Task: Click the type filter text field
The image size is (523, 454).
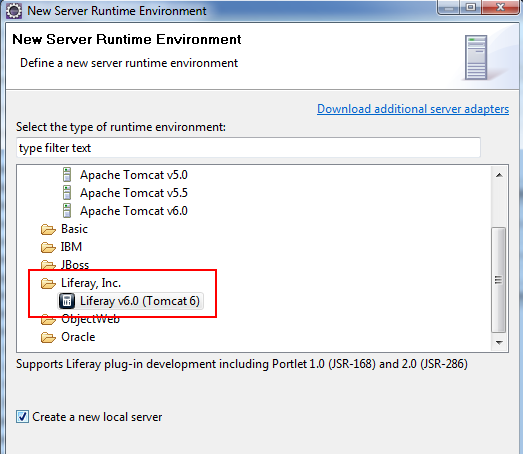Action: point(248,147)
